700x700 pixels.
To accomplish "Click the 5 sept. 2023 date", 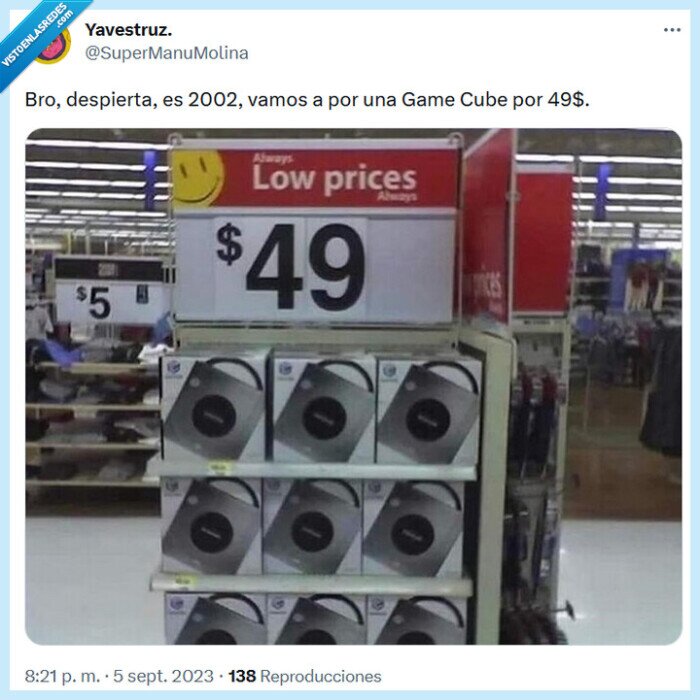I will (163, 676).
